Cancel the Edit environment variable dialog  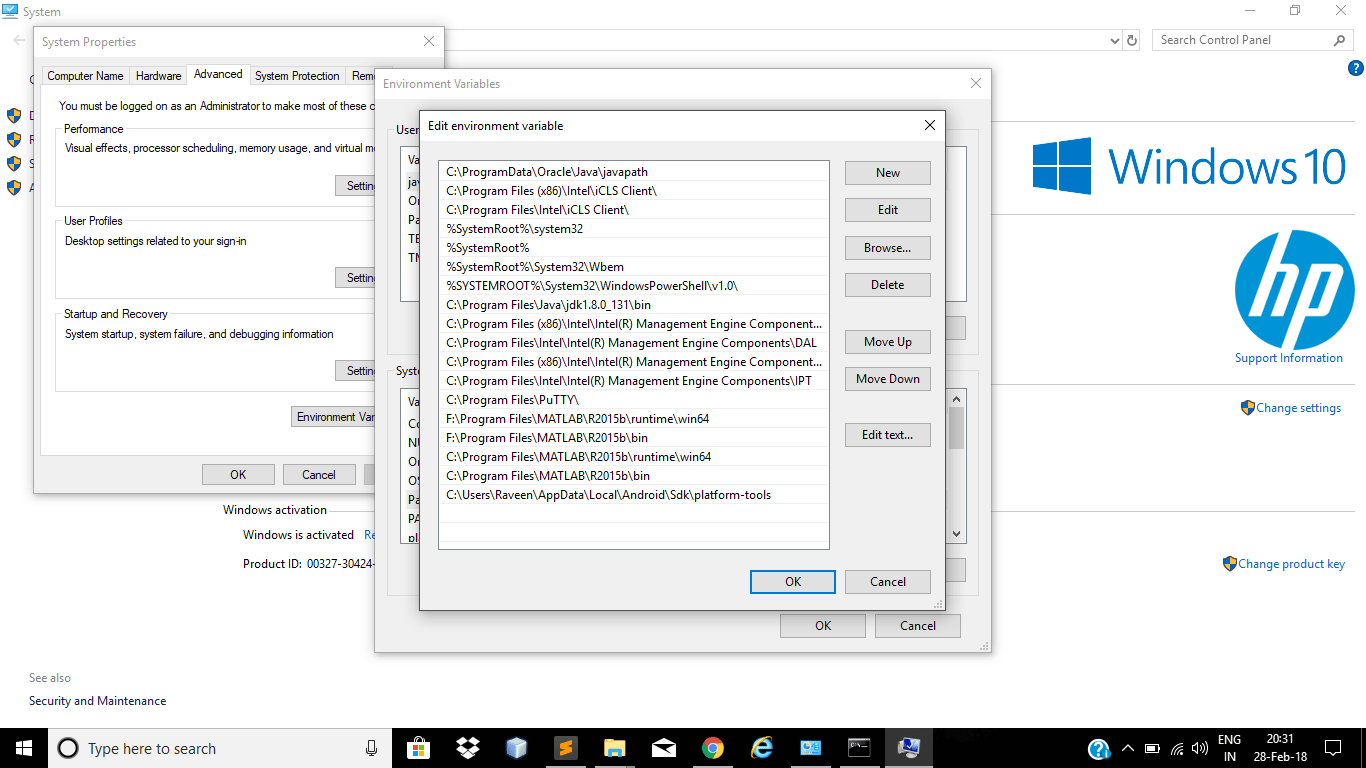pyautogui.click(x=888, y=582)
